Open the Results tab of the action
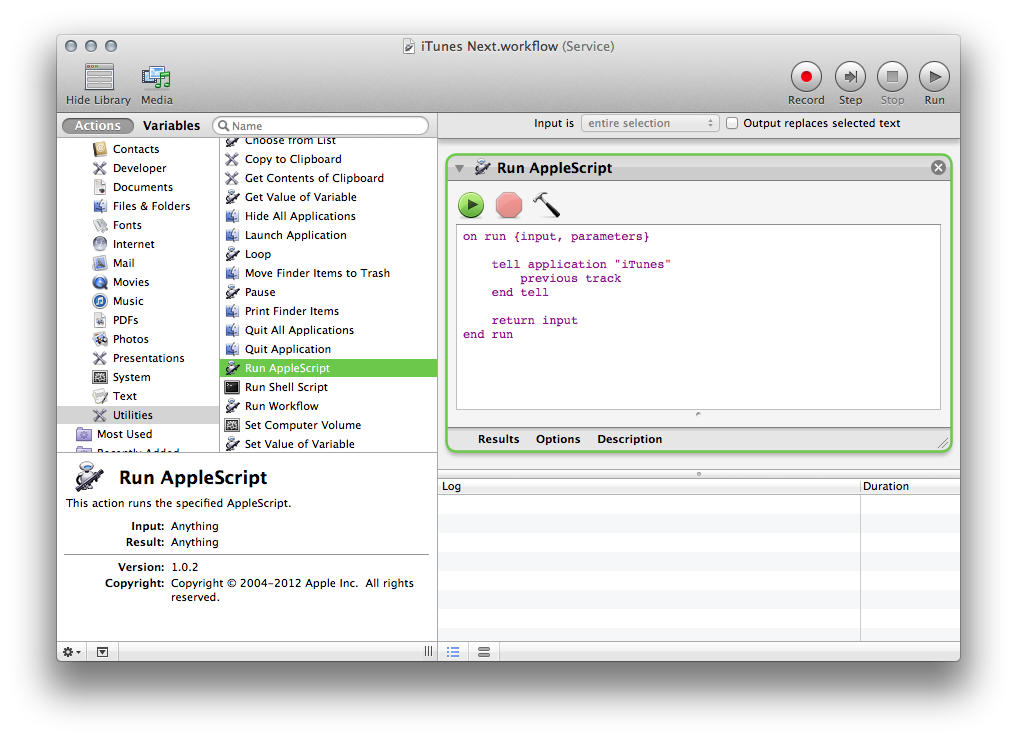Viewport: 1017px width, 740px height. click(498, 439)
